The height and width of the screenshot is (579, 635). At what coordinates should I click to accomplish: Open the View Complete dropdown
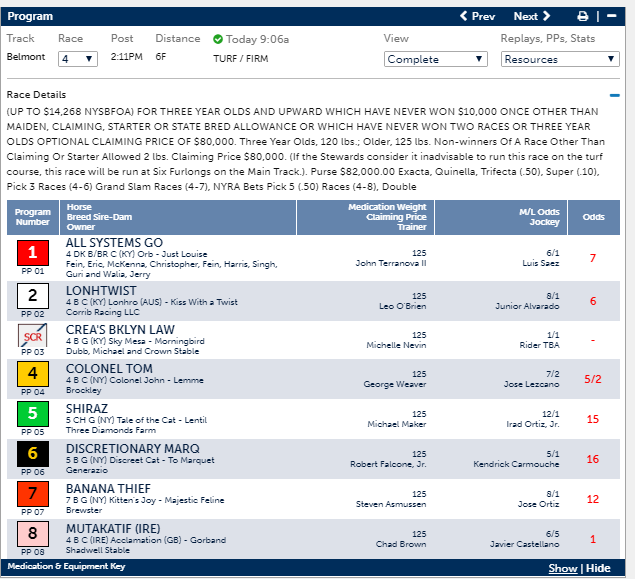tap(435, 59)
